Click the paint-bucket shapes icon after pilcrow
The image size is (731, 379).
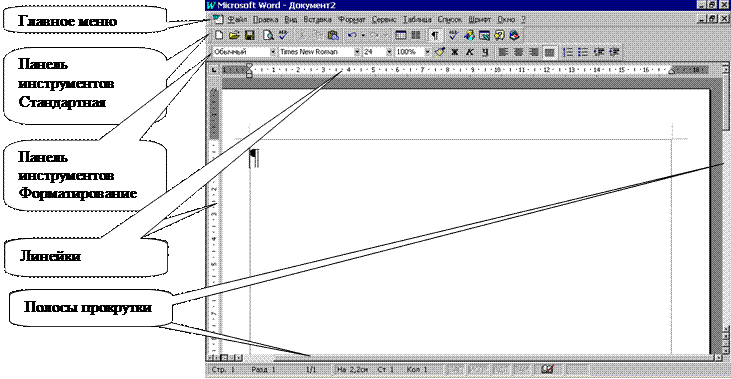click(469, 35)
